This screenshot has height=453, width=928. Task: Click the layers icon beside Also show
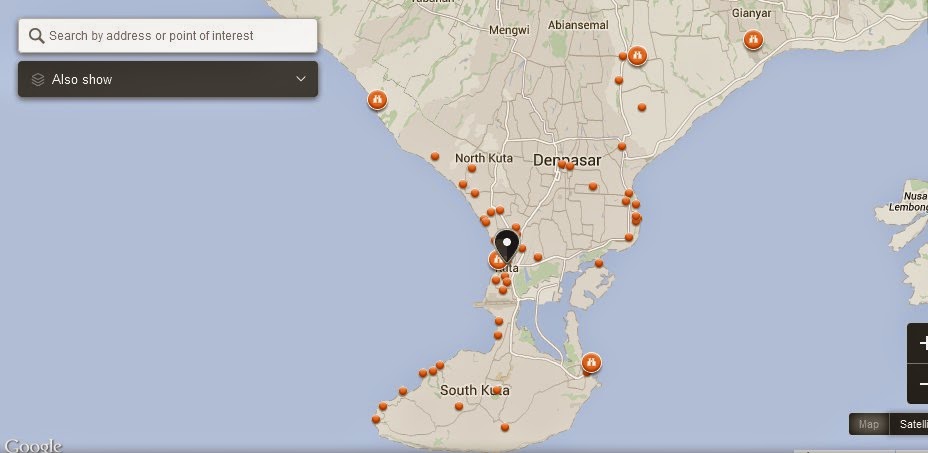pyautogui.click(x=38, y=79)
